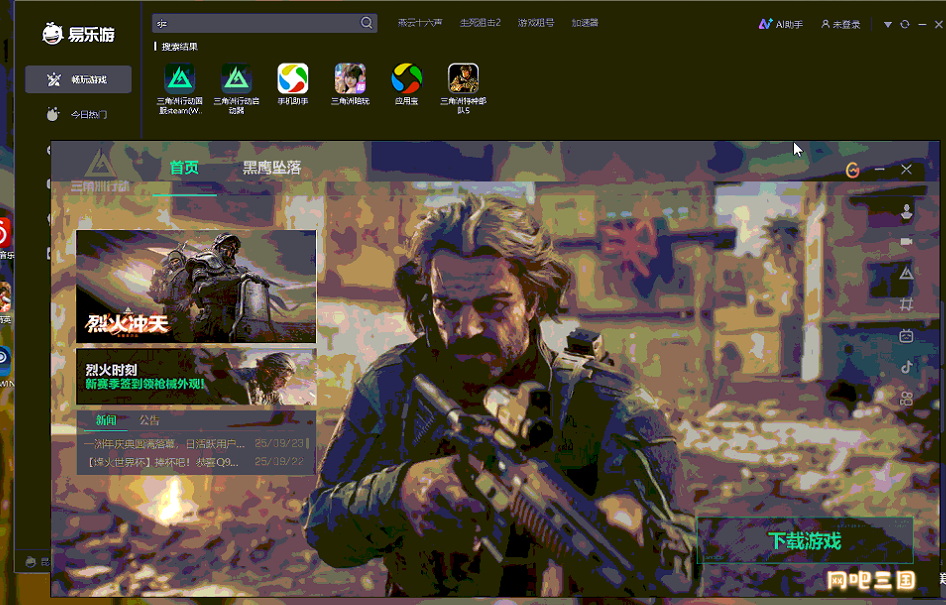Click the 未登录 login link
Viewport: 946px width, 605px height.
840,24
